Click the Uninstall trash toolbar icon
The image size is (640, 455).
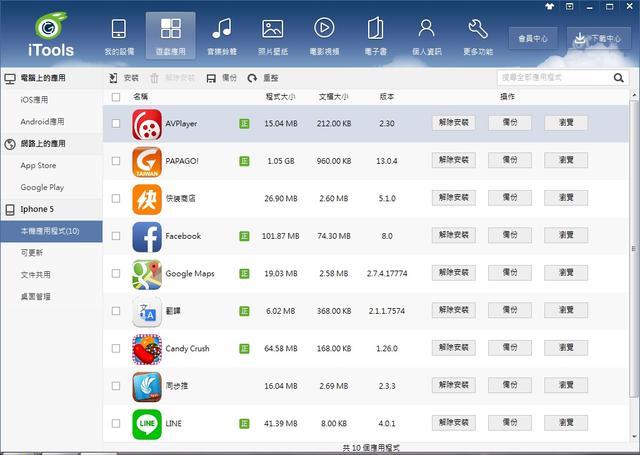[x=154, y=78]
